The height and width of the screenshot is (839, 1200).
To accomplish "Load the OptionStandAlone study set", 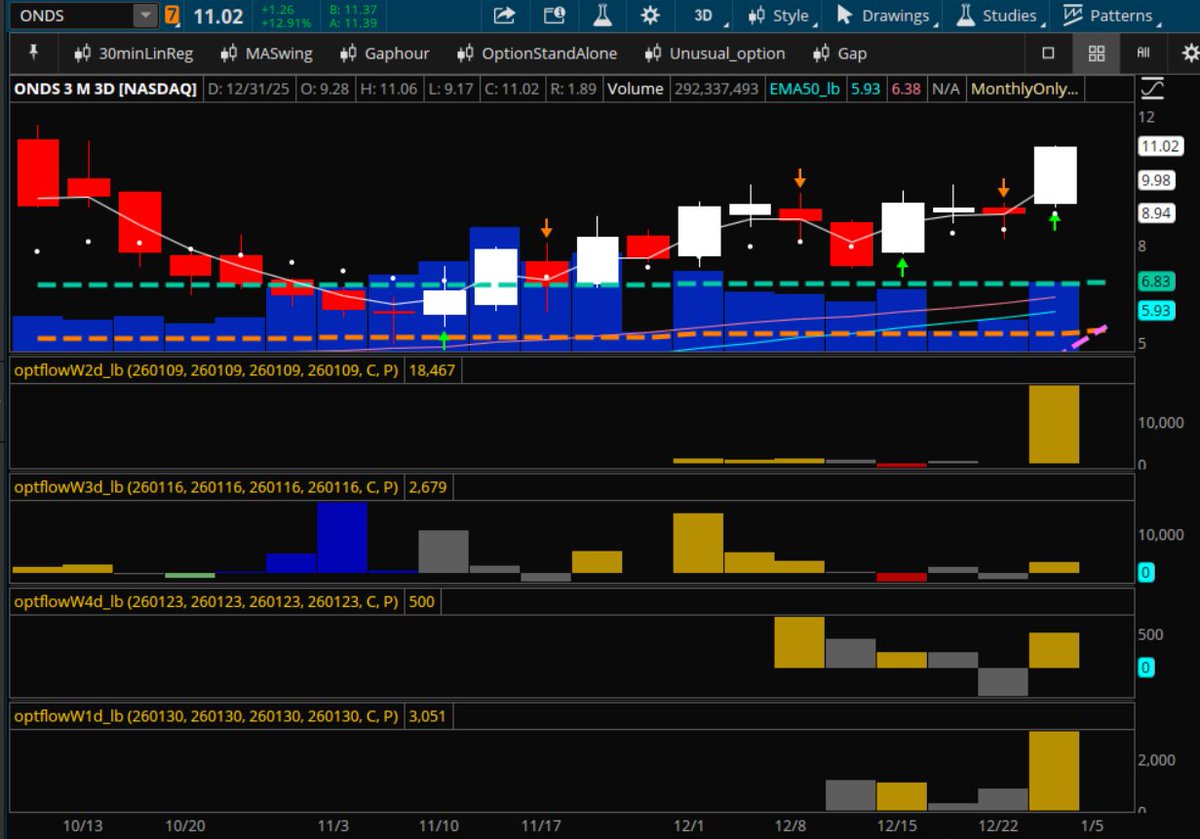I will point(537,53).
